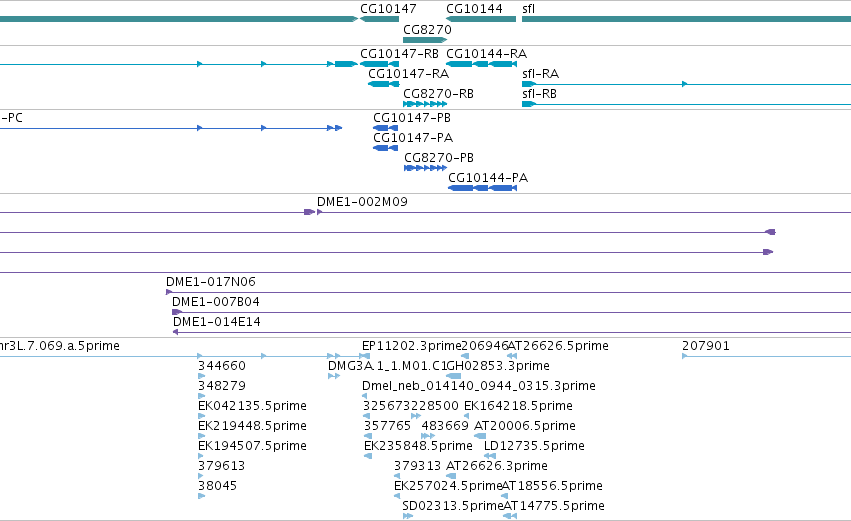This screenshot has height=521, width=851.
Task: Select the EK194507.5prime label
Action: pyautogui.click(x=252, y=446)
